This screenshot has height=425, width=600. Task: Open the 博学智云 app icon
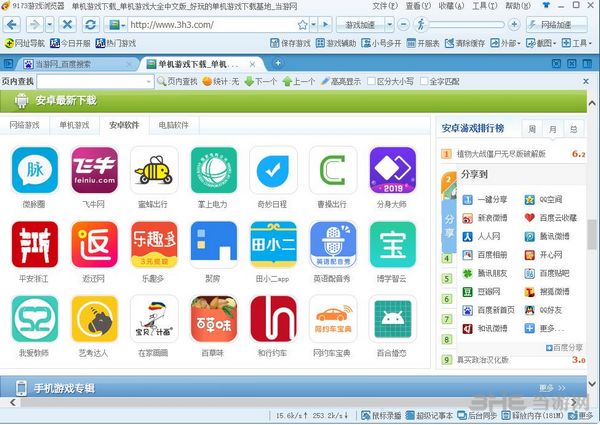point(393,244)
